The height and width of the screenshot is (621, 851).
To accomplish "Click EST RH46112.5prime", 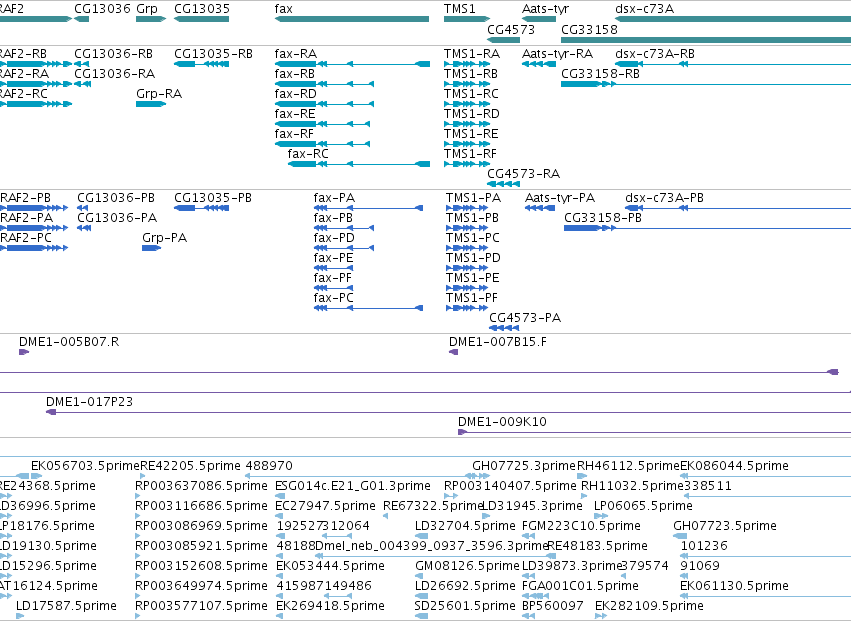I will pyautogui.click(x=628, y=466).
